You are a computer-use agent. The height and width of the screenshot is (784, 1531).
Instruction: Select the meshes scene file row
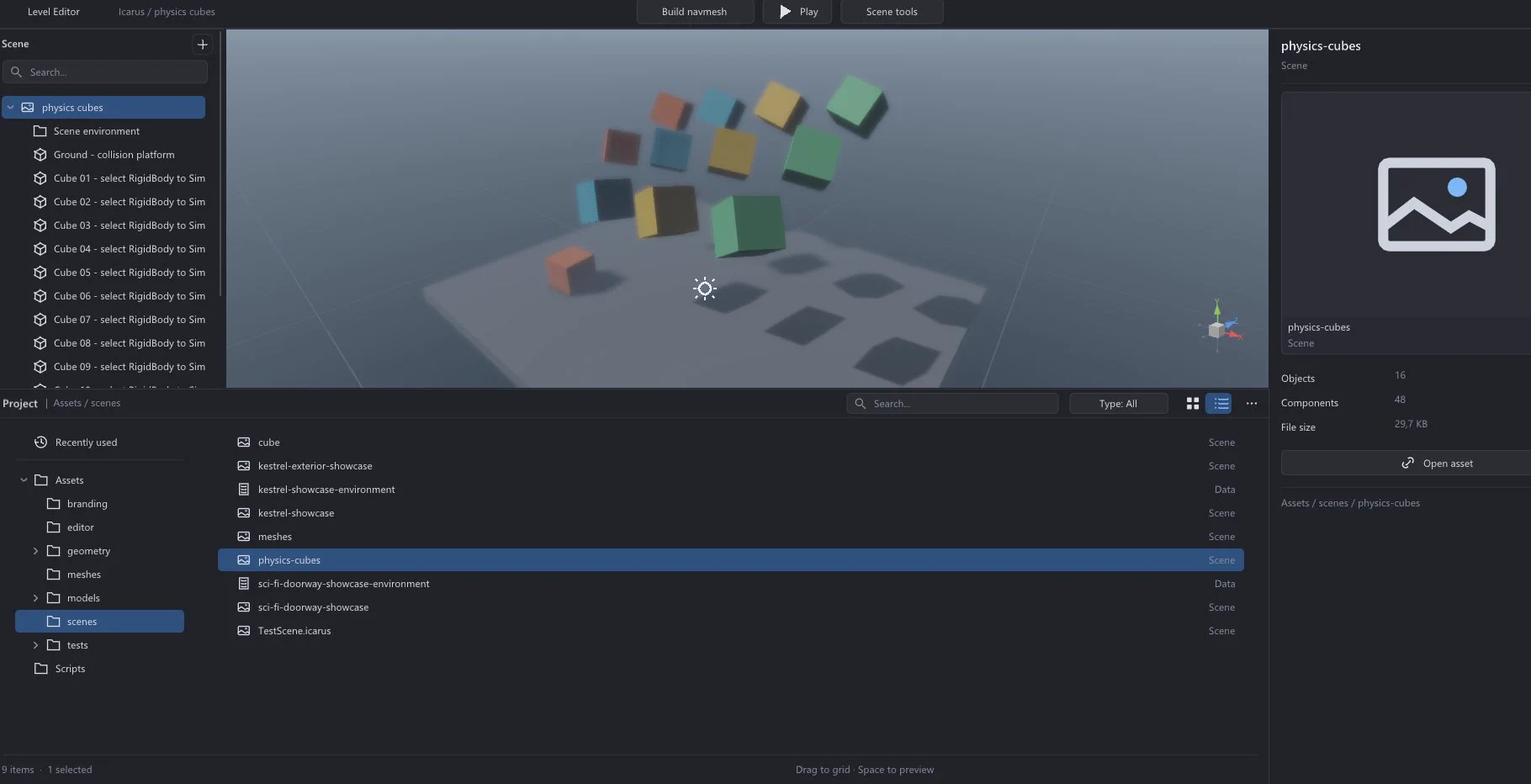click(730, 537)
